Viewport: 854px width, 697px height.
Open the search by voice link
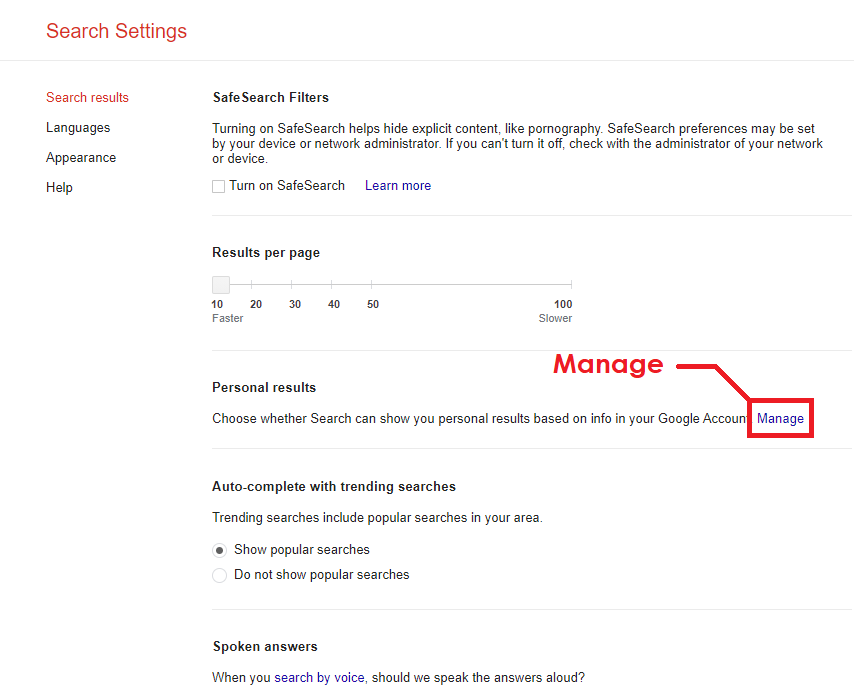319,677
